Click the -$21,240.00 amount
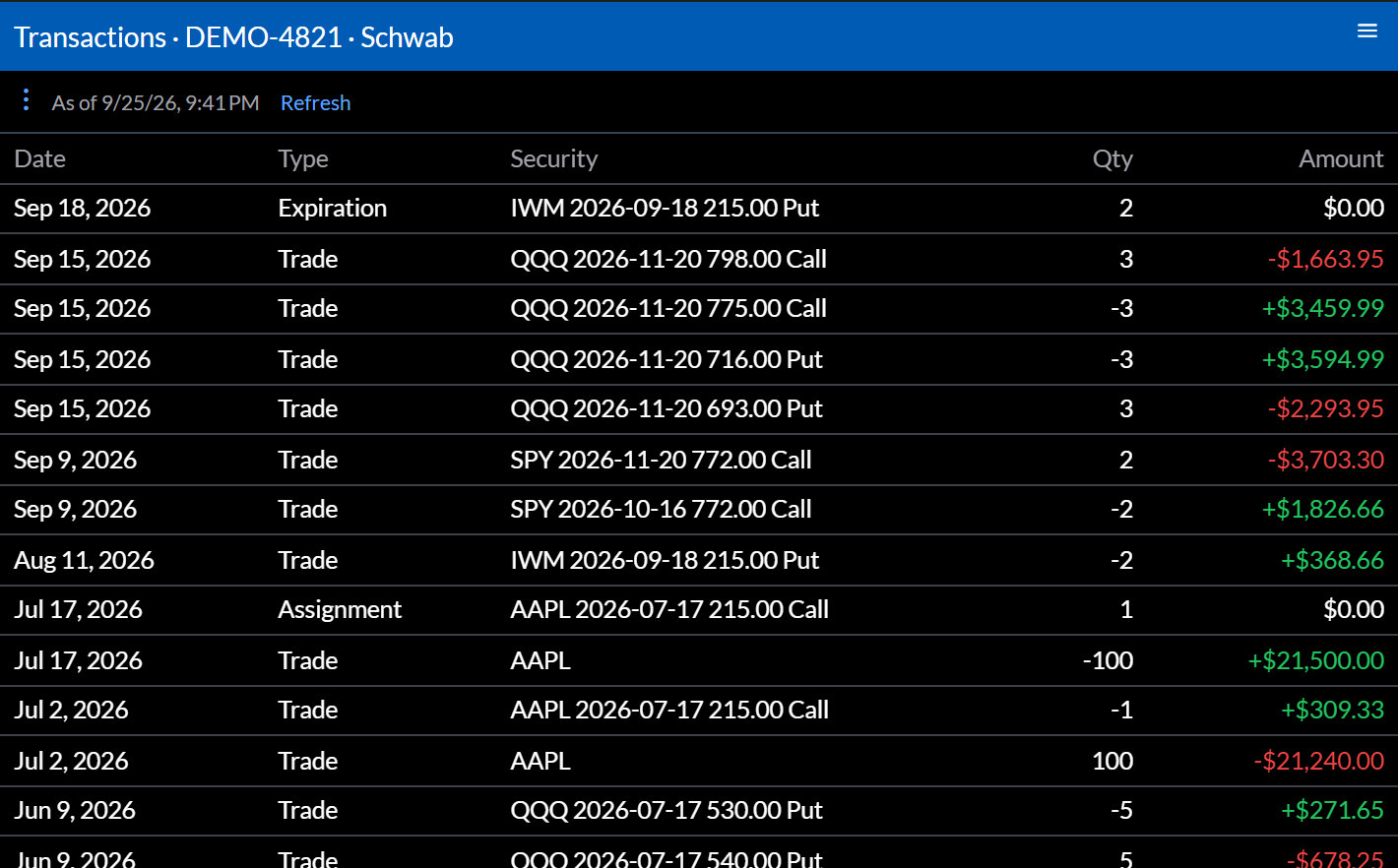This screenshot has width=1398, height=868. [1319, 761]
